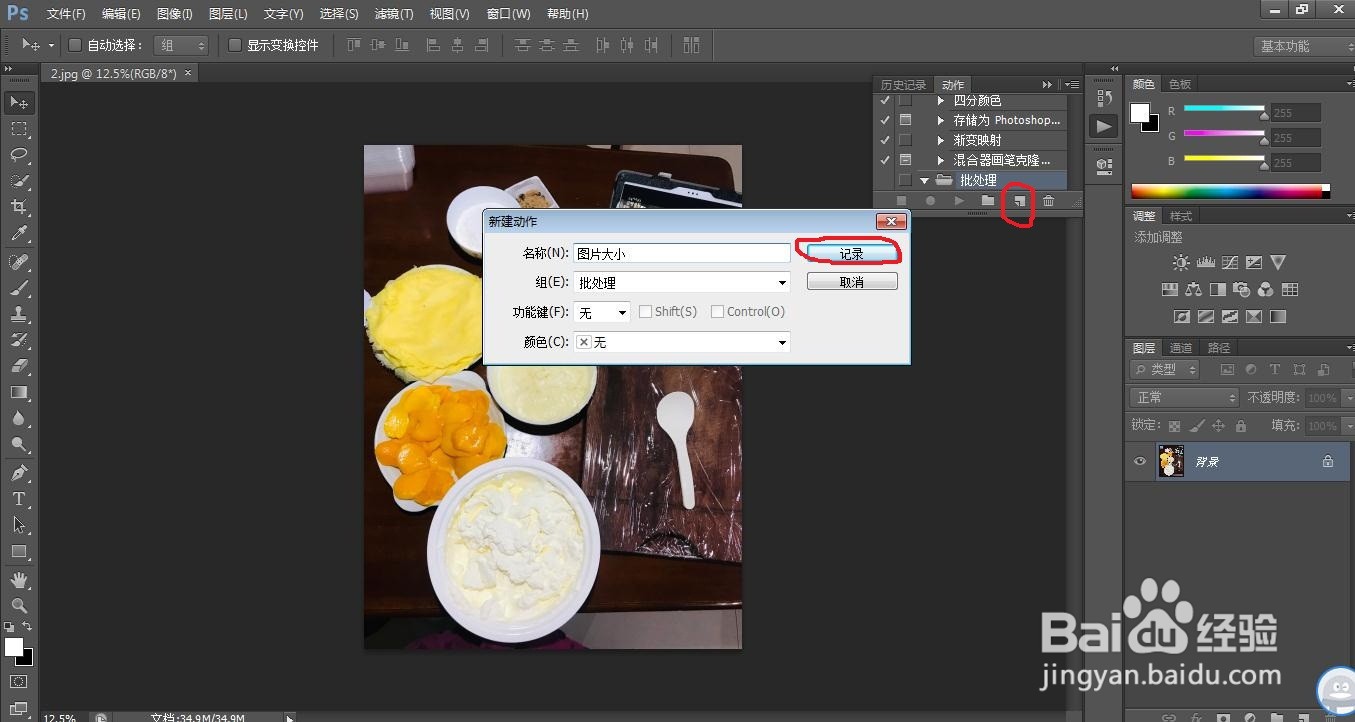Screen dimensions: 1355x722
Task: Select the Quick Selection tool
Action: pos(19,181)
